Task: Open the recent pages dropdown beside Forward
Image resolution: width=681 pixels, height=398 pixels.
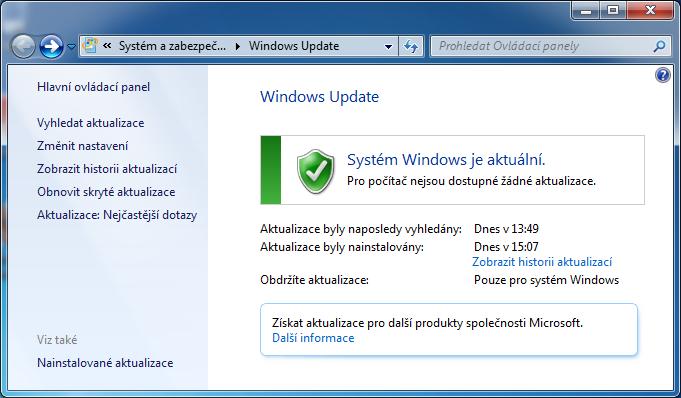Action: pyautogui.click(x=72, y=46)
